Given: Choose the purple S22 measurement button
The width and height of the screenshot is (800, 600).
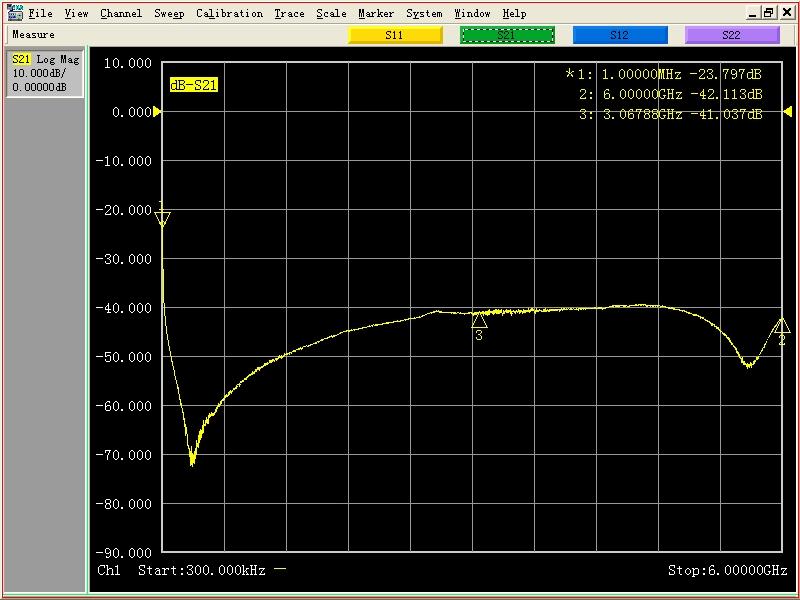Looking at the screenshot, I should point(731,35).
